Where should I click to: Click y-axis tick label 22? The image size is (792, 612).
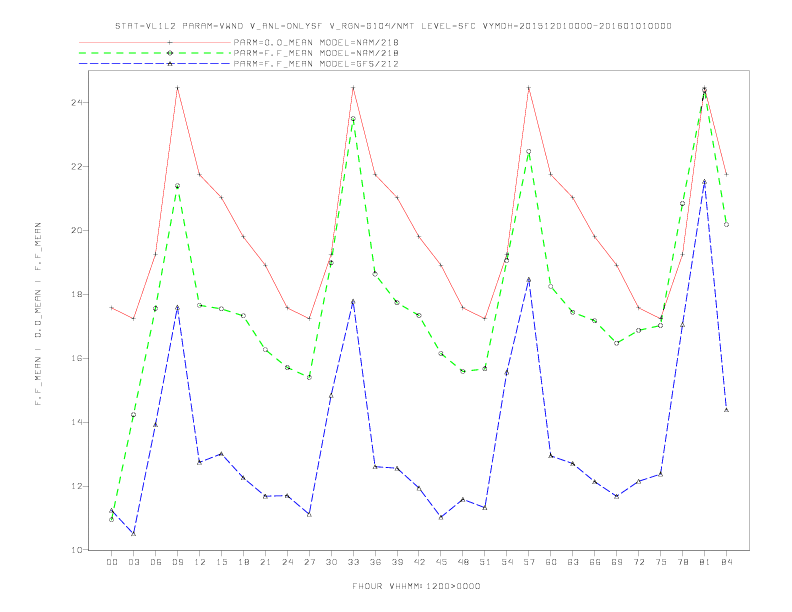[77, 166]
